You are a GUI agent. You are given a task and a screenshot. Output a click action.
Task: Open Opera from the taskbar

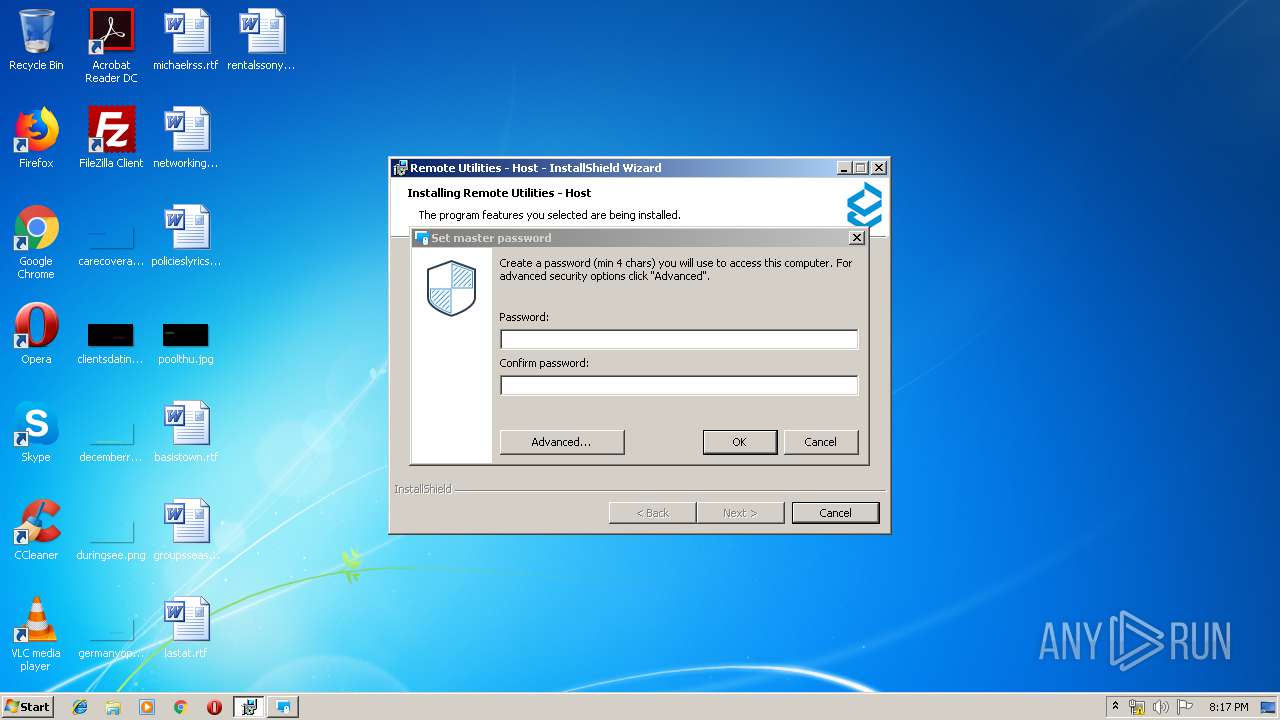pos(214,707)
